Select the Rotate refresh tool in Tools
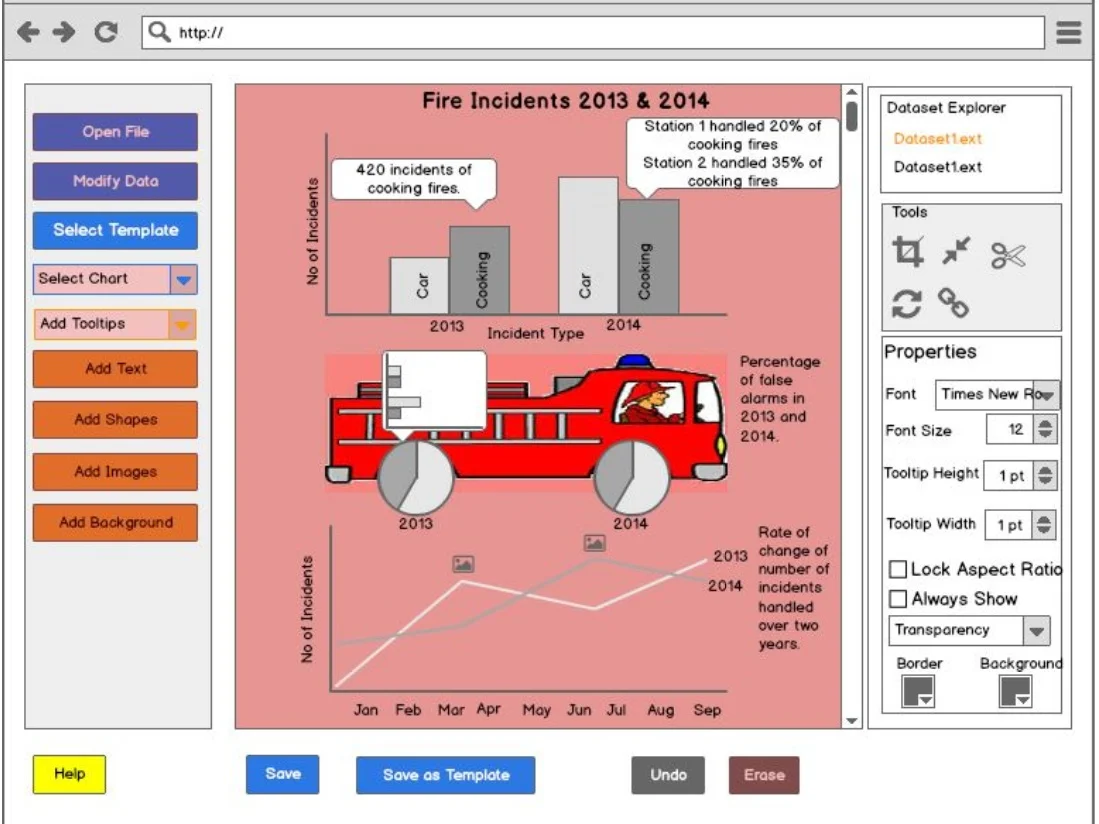This screenshot has height=824, width=1099. coord(906,303)
